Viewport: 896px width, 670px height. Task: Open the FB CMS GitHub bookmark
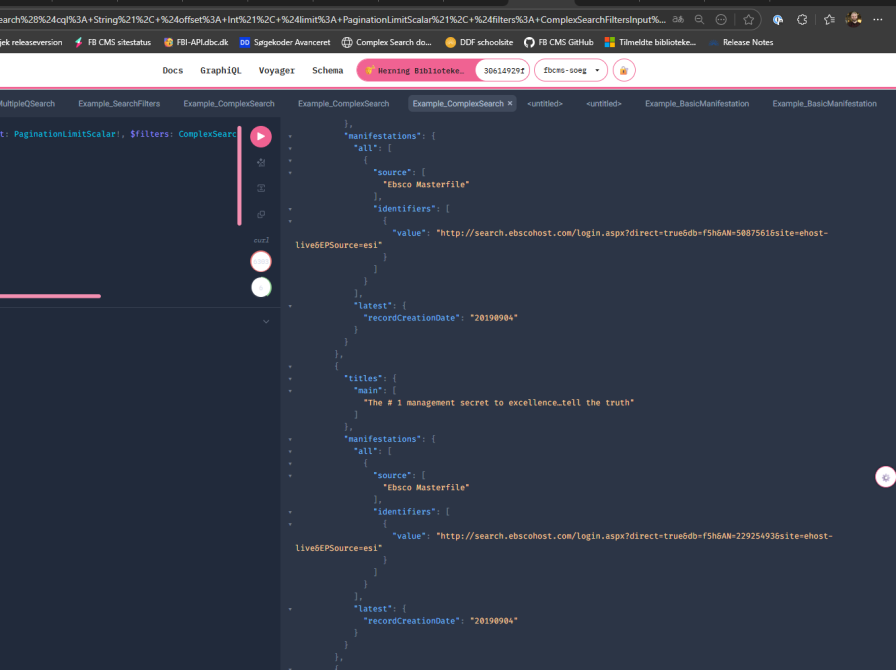[558, 42]
